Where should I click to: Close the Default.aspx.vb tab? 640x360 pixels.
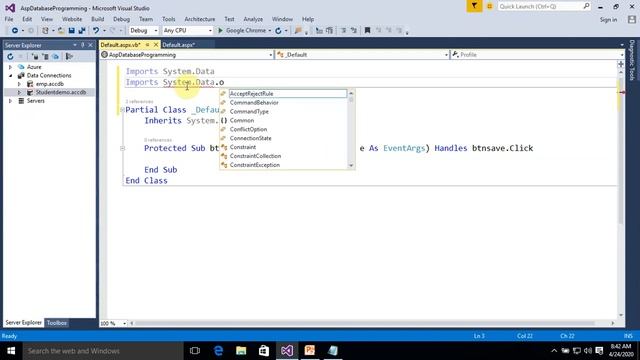point(156,44)
